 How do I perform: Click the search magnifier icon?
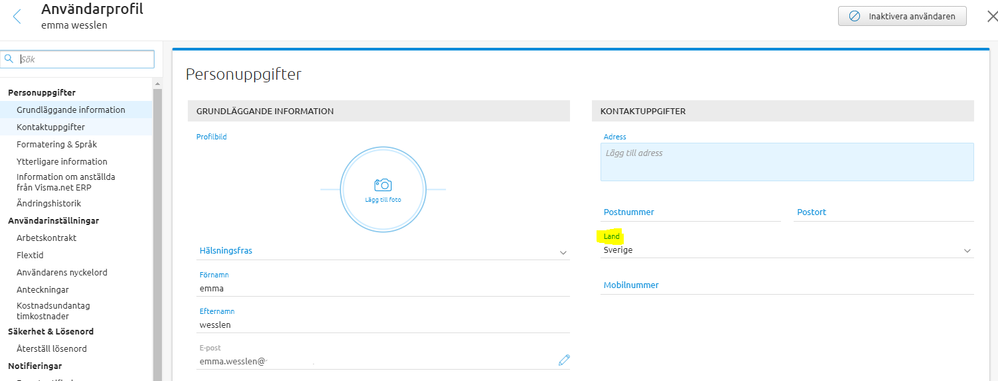pyautogui.click(x=10, y=59)
